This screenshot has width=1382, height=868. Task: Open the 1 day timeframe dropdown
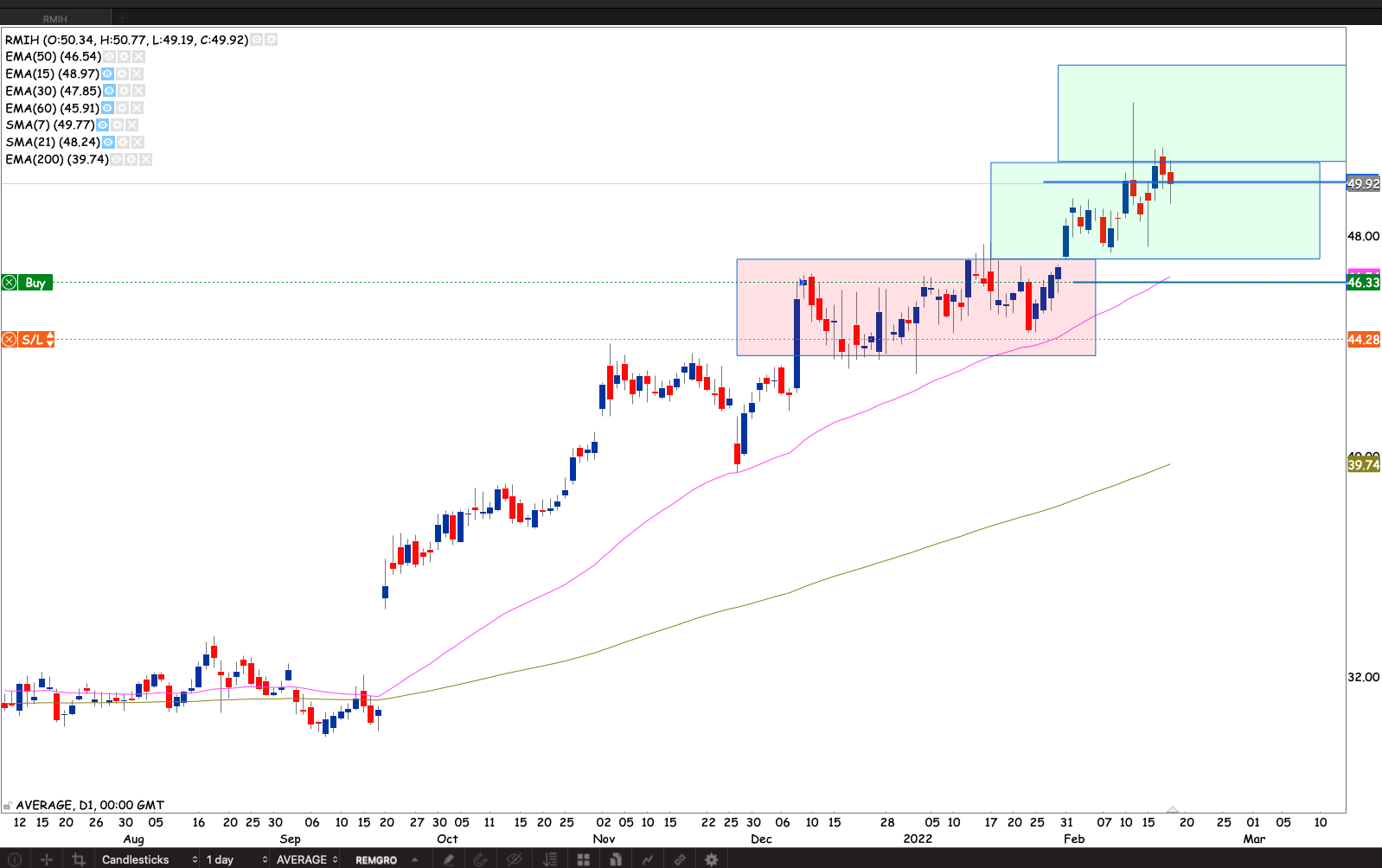tap(235, 859)
